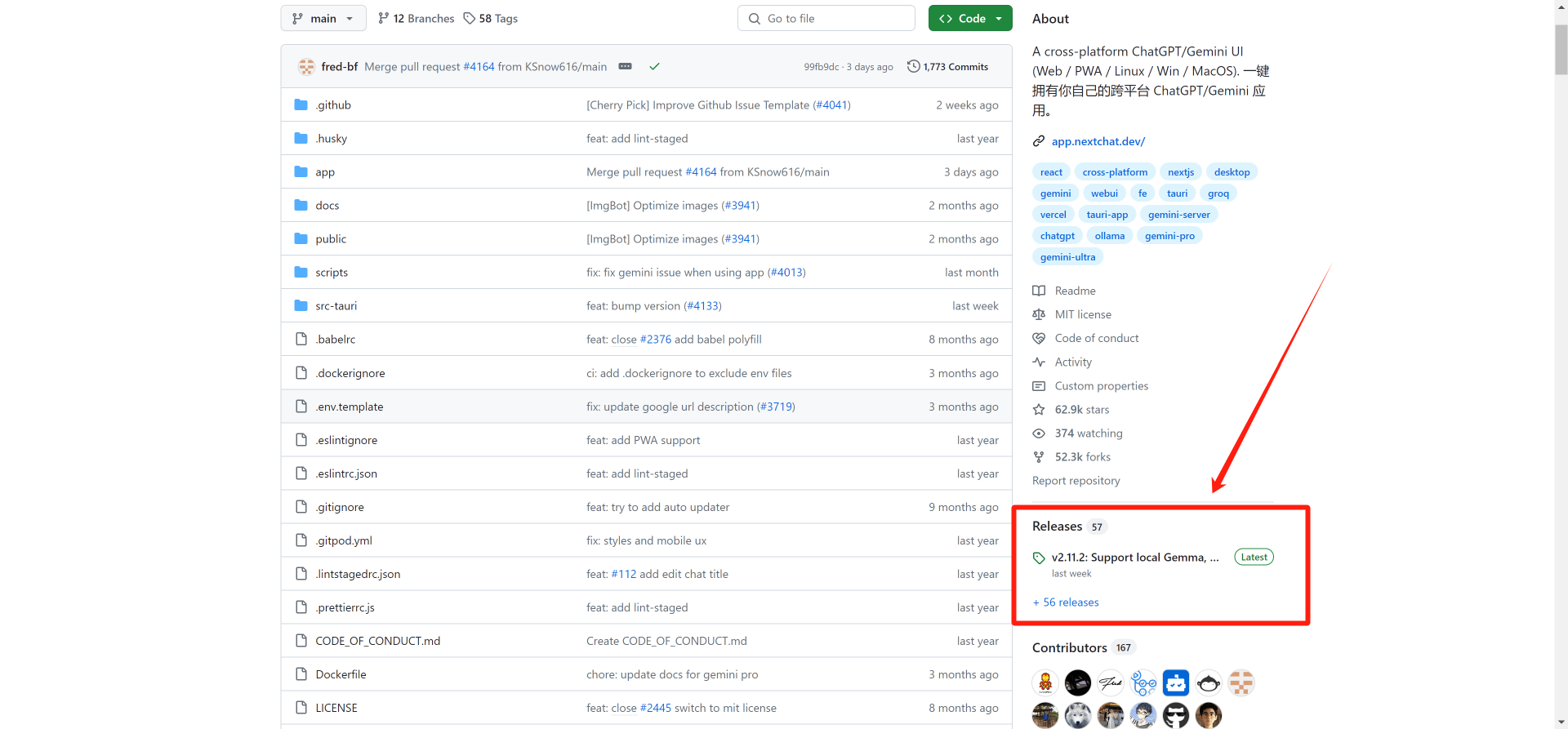
Task: Expand the latest commit message ellipsis
Action: coord(626,66)
